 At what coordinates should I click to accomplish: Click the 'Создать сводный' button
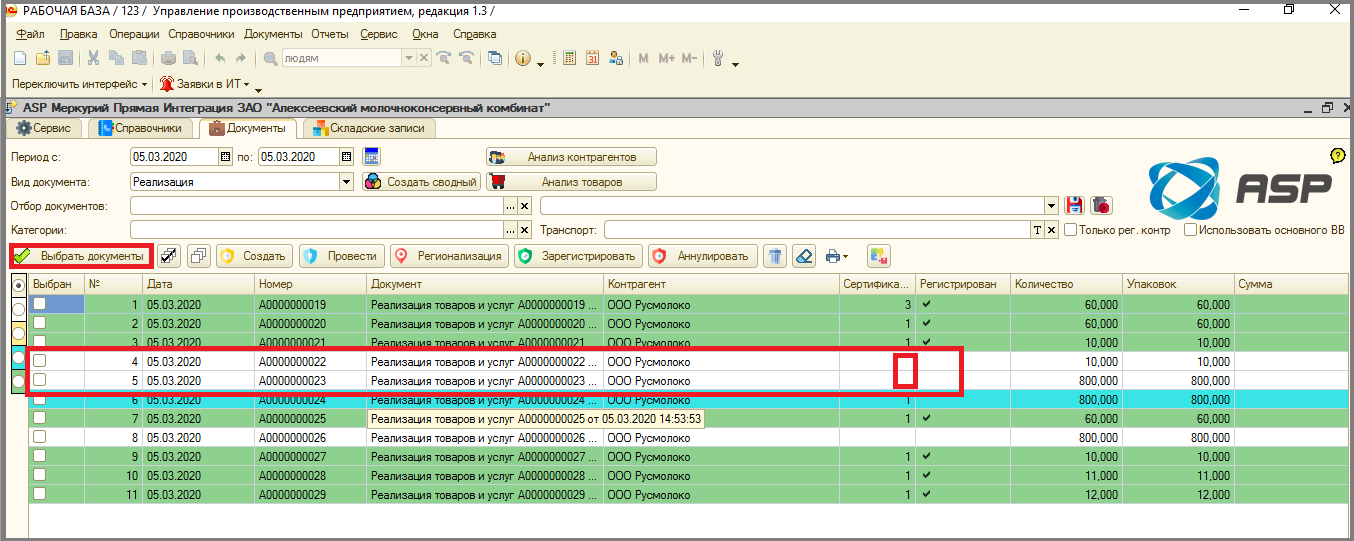[421, 182]
